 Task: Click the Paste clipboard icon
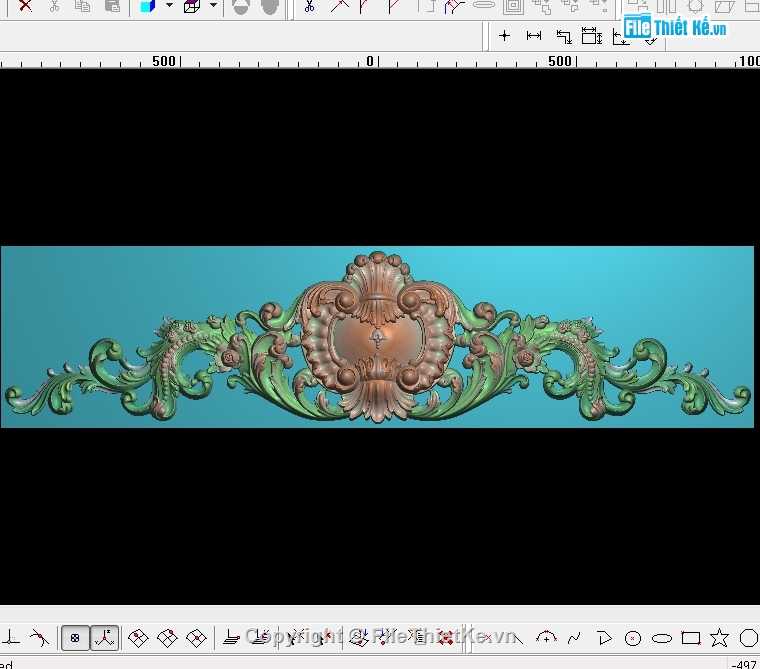[112, 6]
